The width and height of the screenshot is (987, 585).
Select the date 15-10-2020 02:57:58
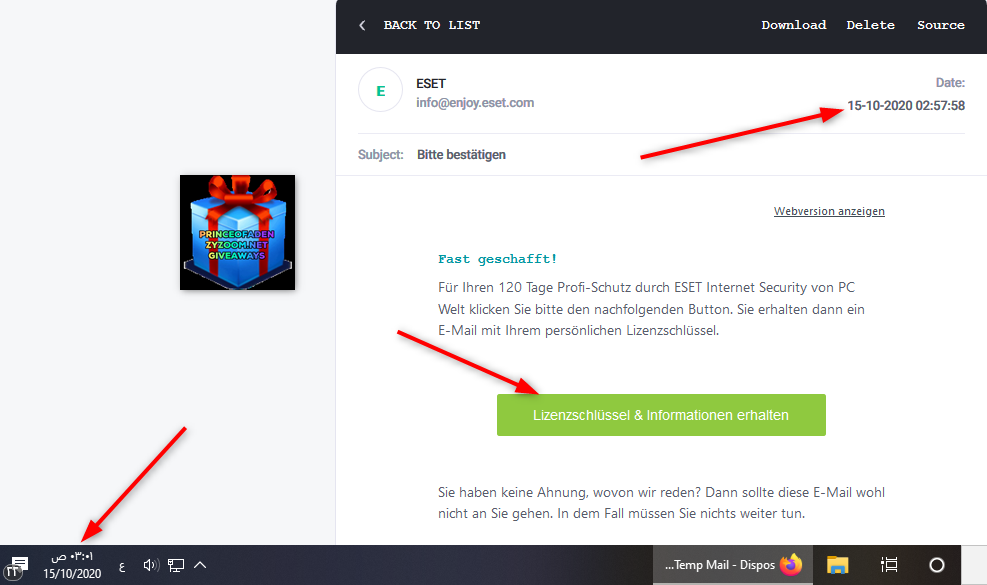pos(905,105)
